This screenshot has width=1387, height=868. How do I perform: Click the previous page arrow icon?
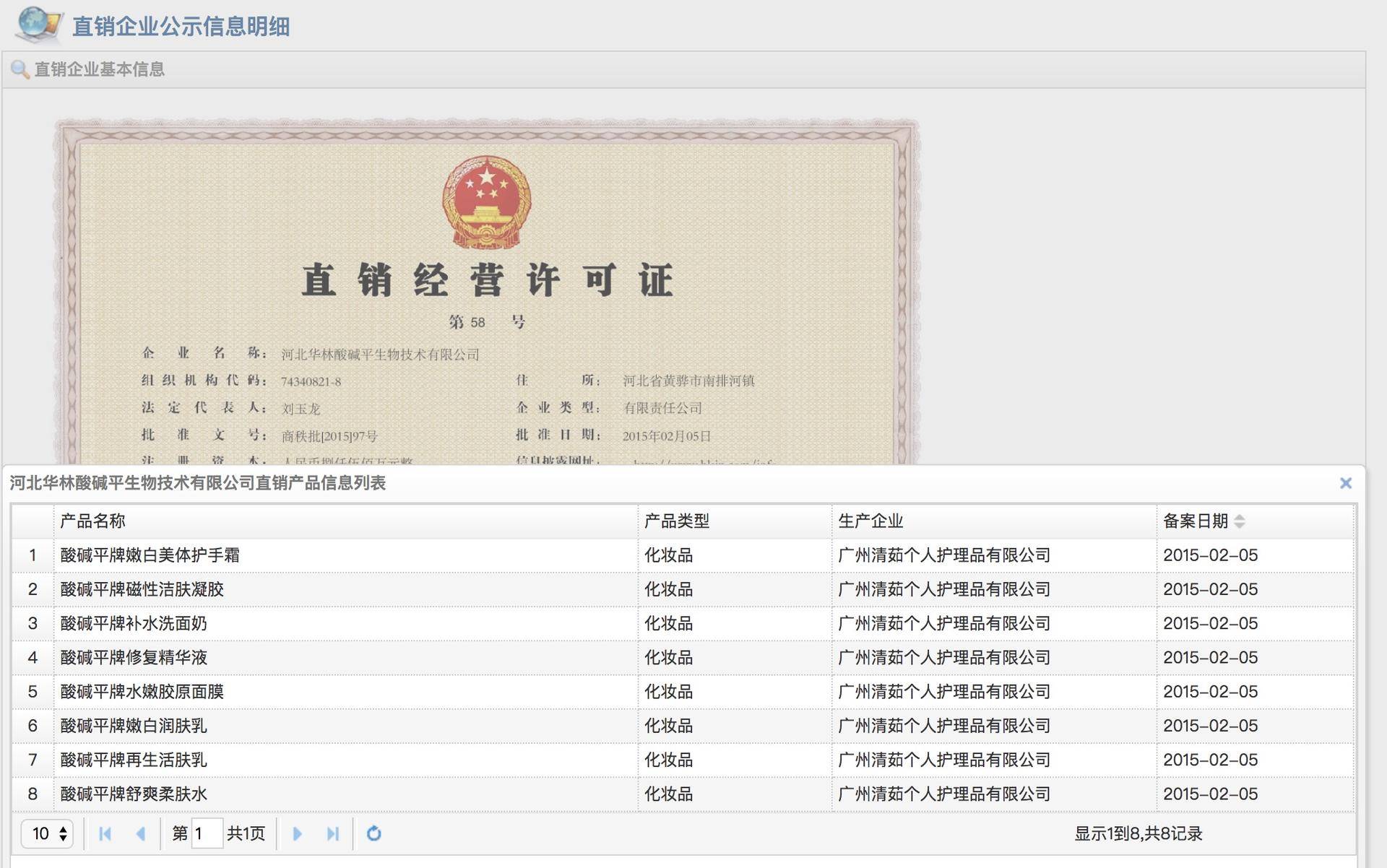pyautogui.click(x=141, y=834)
